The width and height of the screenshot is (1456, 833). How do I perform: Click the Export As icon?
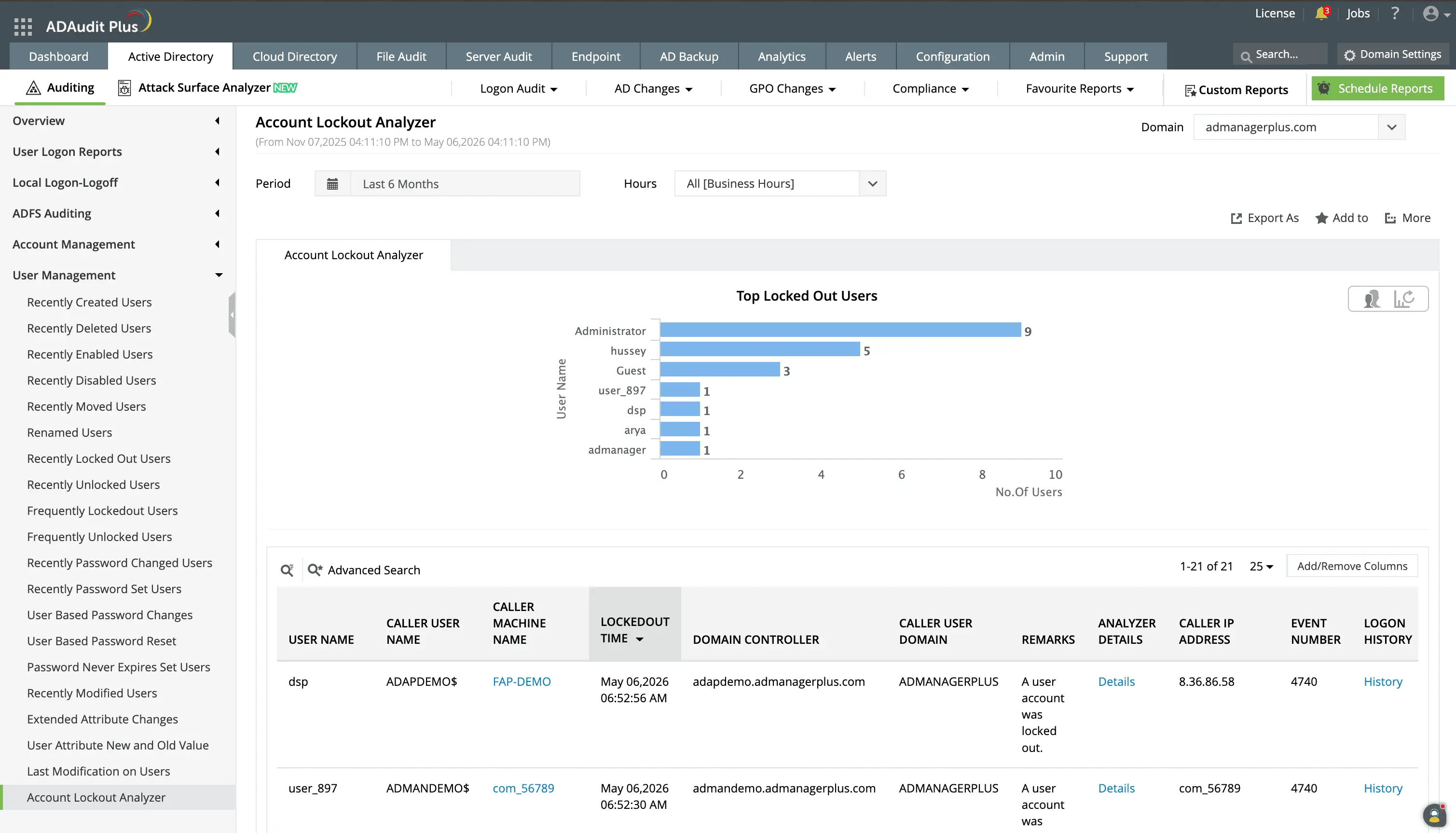tap(1236, 219)
